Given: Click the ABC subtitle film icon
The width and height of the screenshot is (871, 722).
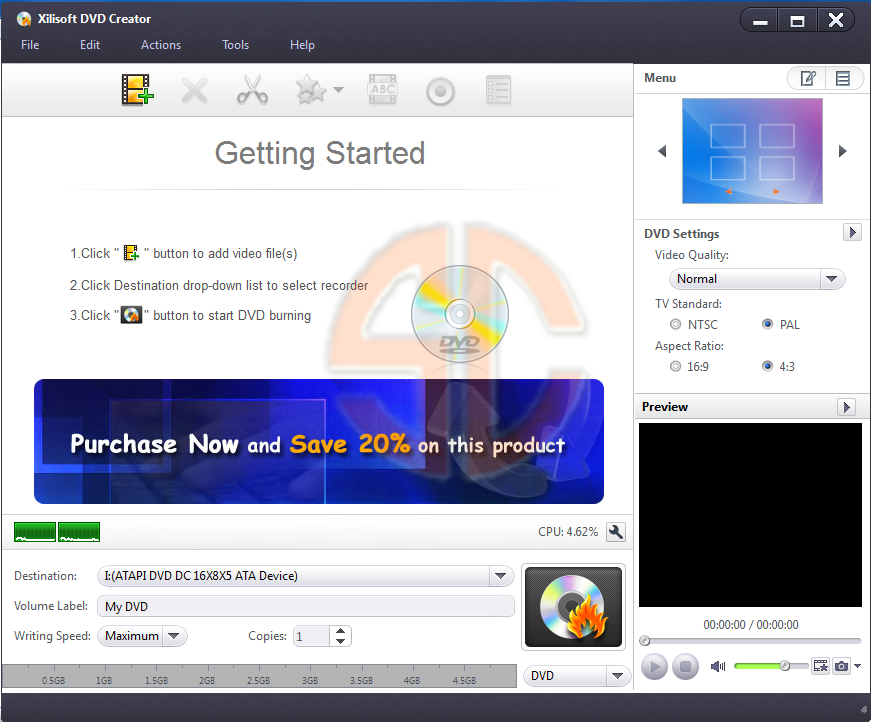Looking at the screenshot, I should click(382, 89).
